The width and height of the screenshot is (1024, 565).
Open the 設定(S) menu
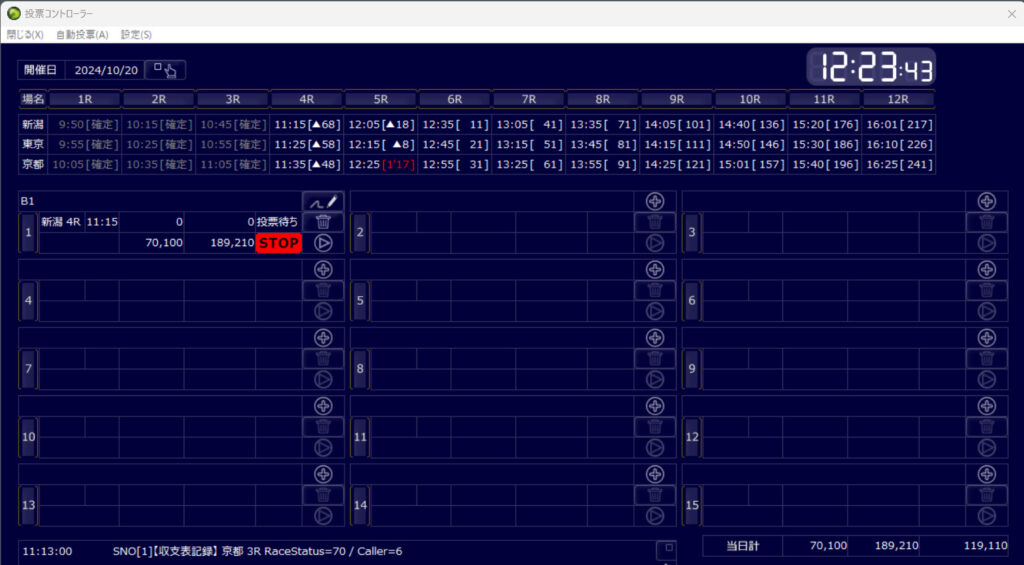tap(136, 34)
